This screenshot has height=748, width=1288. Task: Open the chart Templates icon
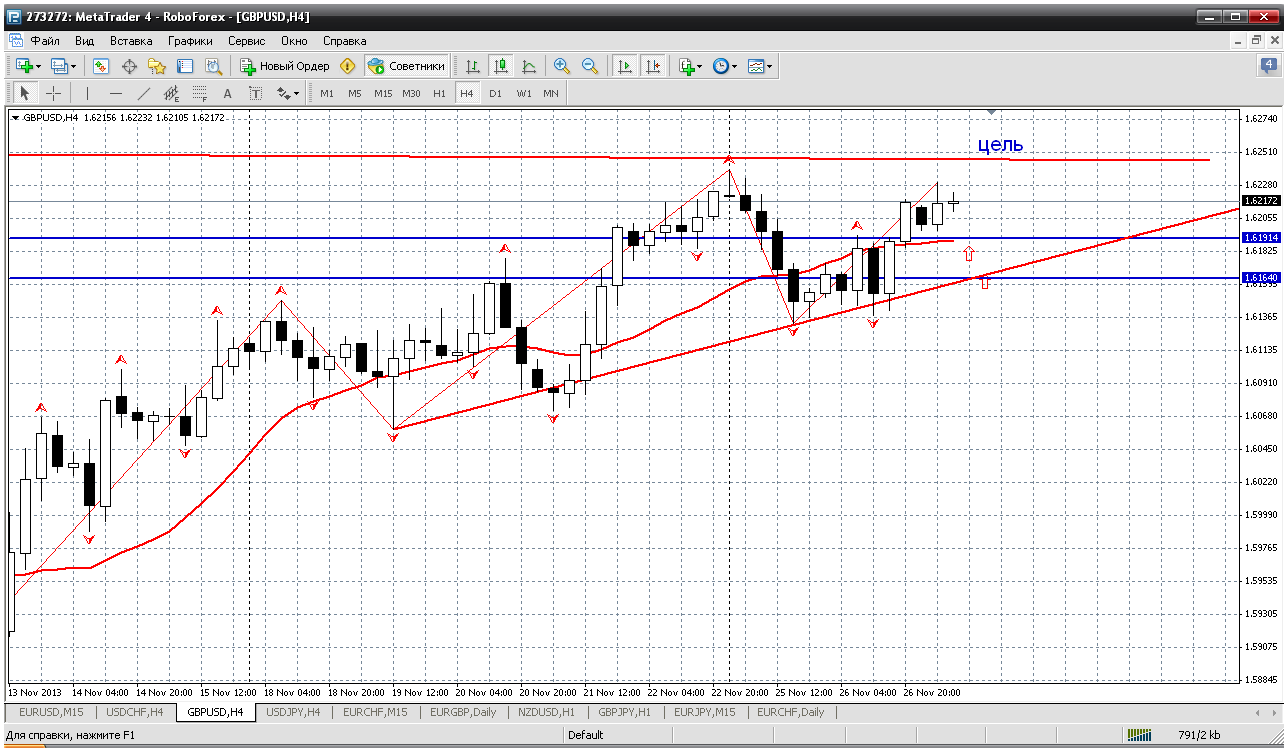click(756, 66)
